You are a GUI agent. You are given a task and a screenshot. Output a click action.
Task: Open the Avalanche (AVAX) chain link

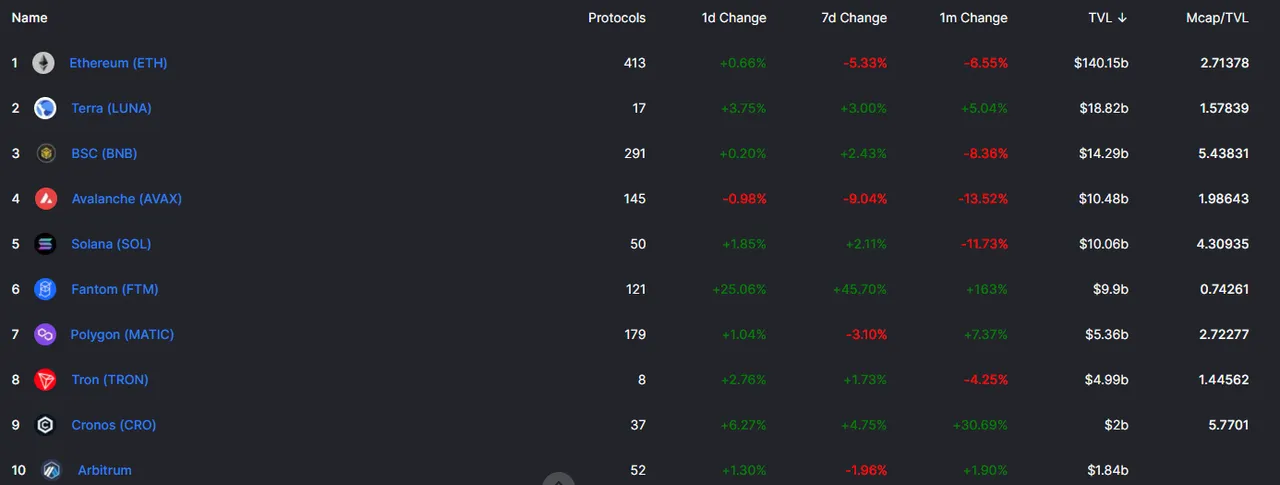pos(127,199)
